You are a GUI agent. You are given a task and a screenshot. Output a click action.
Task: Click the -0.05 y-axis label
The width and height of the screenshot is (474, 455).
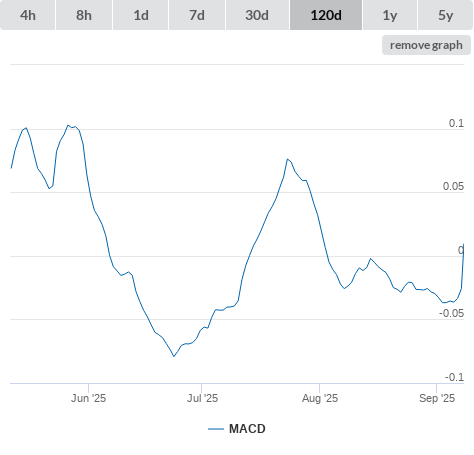(451, 313)
